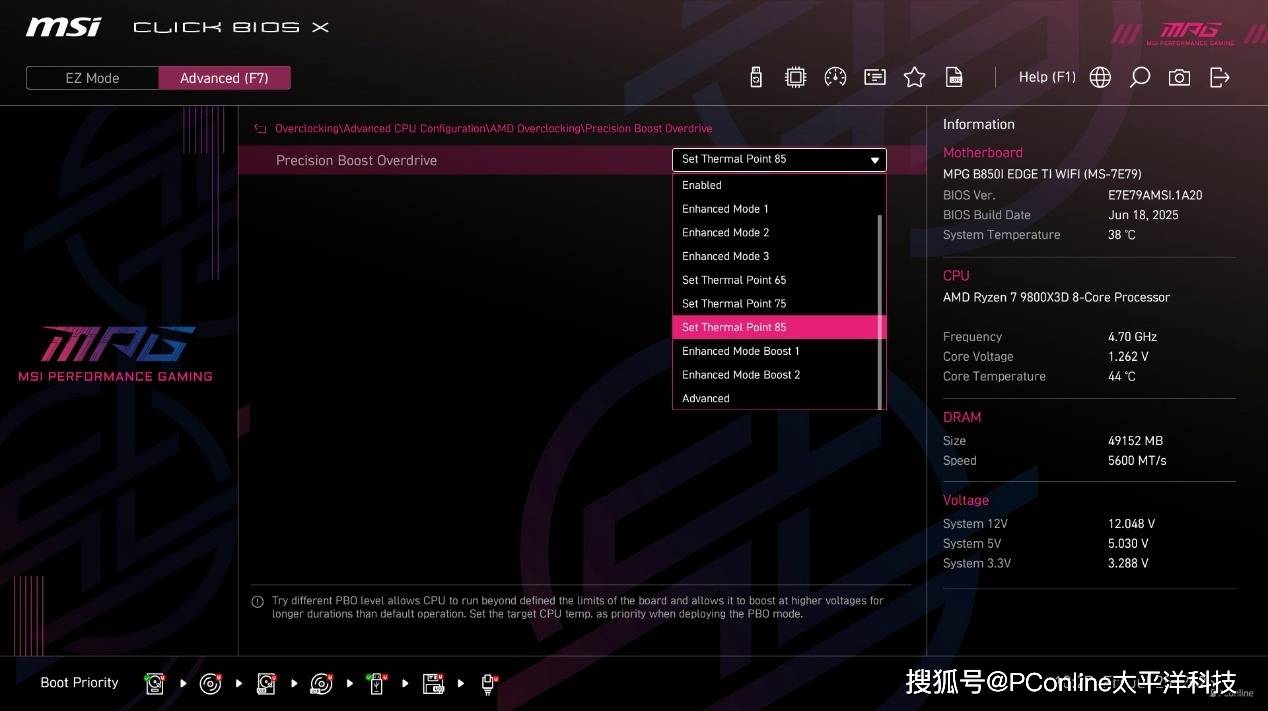Select the USB floppy boot device icon
The image size is (1268, 711).
(x=433, y=683)
